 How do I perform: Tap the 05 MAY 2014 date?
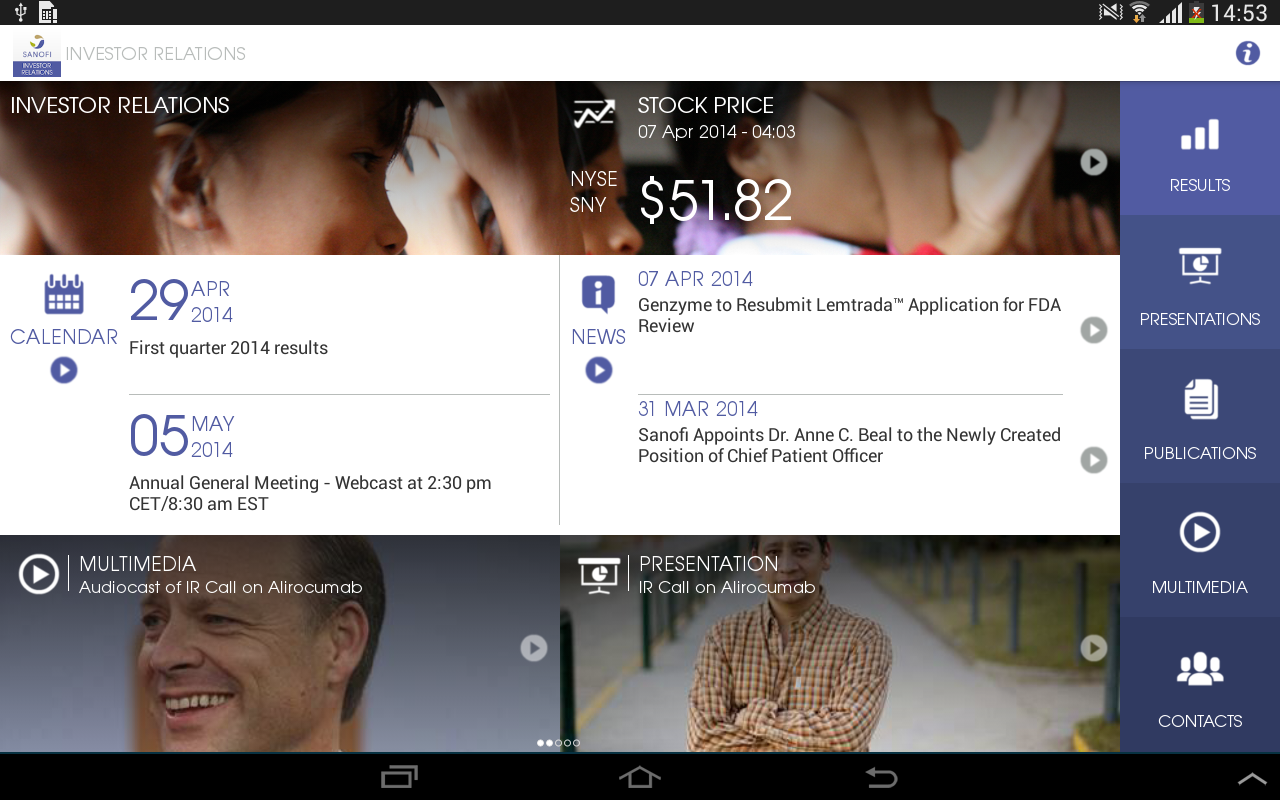pyautogui.click(x=181, y=436)
